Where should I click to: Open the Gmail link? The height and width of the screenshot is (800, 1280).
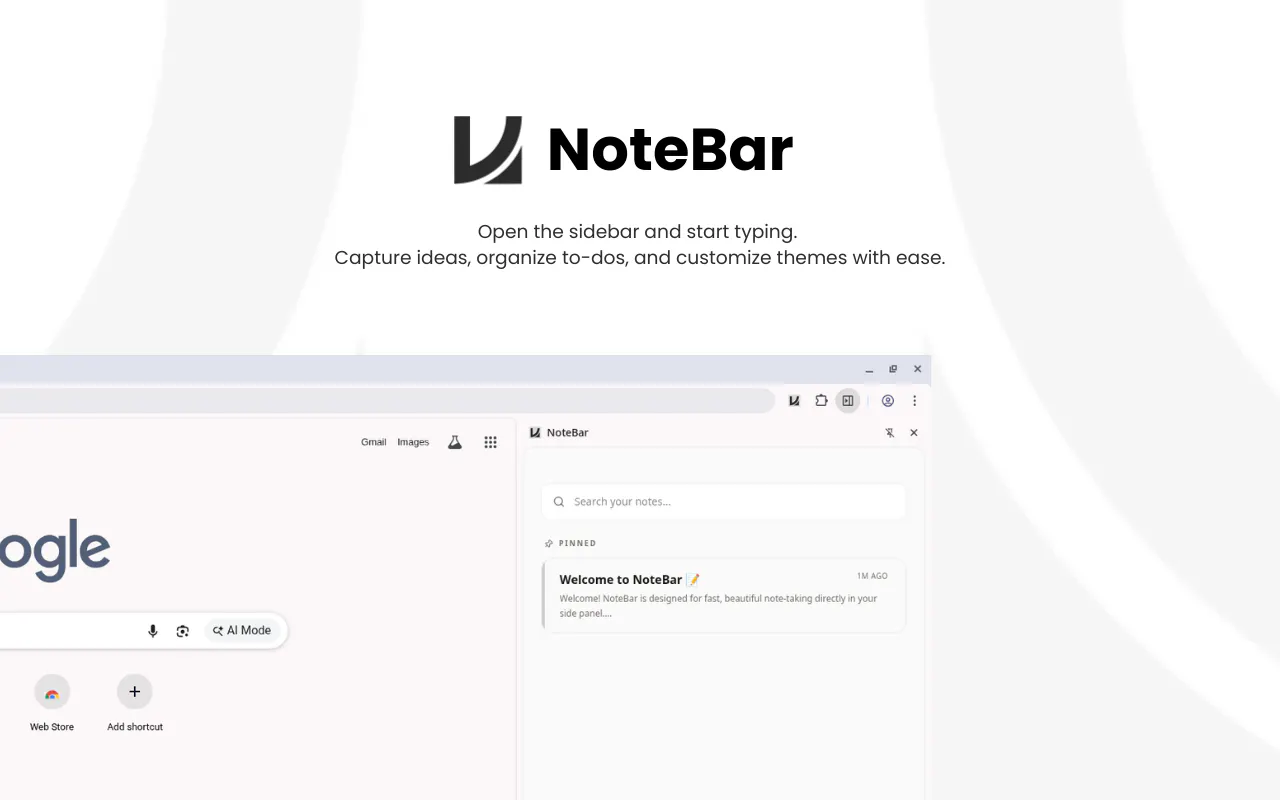coord(374,442)
